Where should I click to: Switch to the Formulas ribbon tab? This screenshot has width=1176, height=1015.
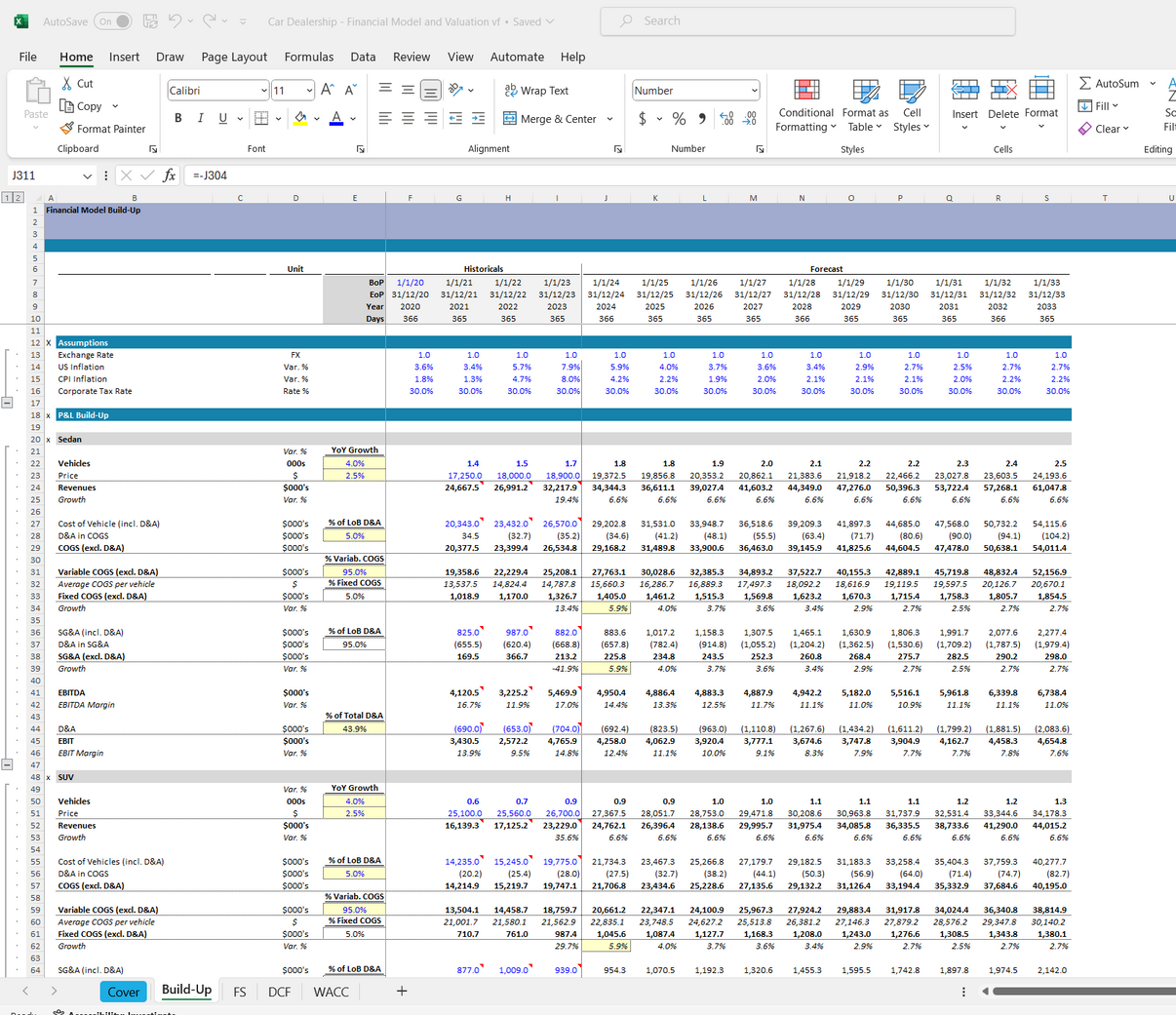pyautogui.click(x=309, y=57)
